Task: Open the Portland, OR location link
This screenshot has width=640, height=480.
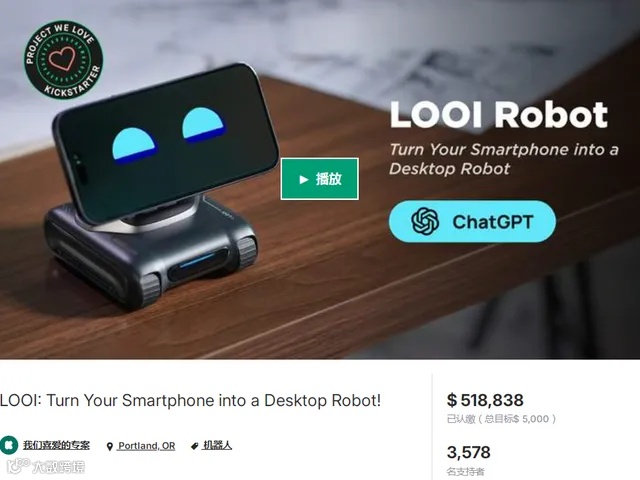Action: tap(147, 446)
